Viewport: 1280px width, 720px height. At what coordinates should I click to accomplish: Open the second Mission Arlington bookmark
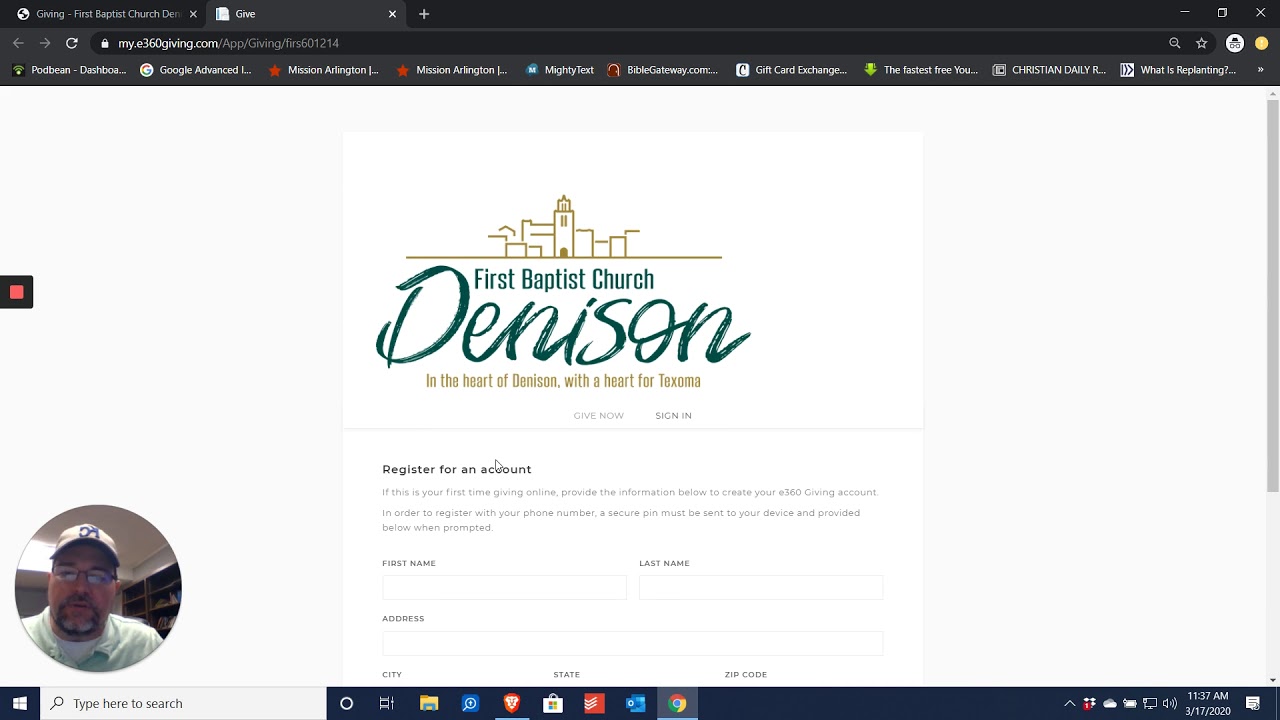click(x=452, y=70)
